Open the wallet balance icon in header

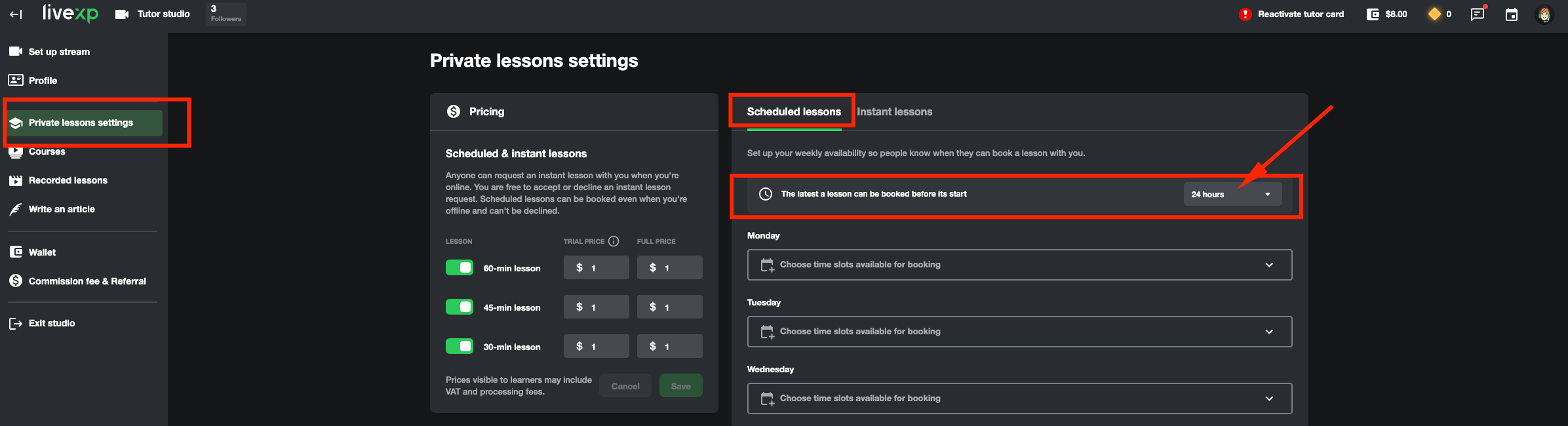tap(1373, 14)
